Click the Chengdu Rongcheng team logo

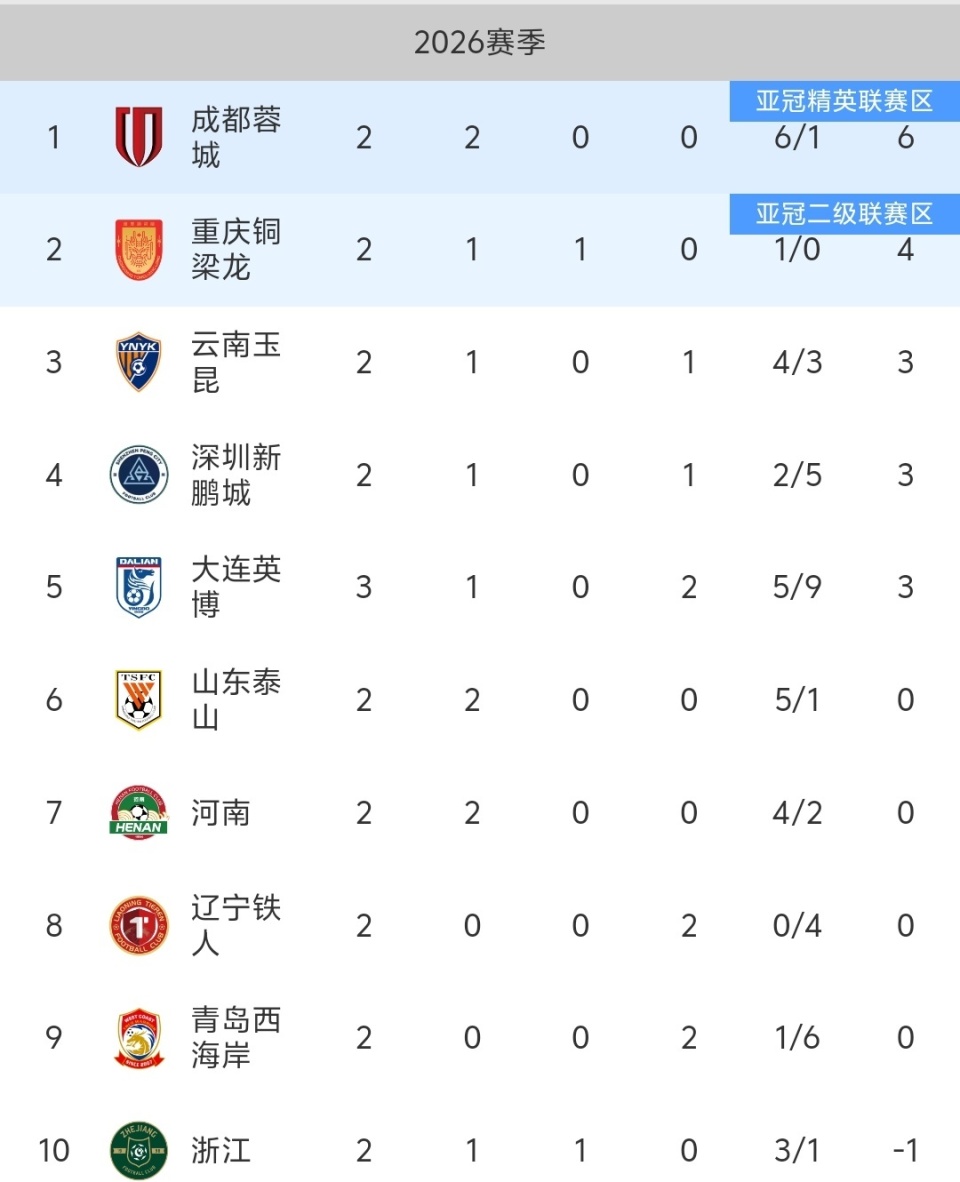(x=138, y=137)
